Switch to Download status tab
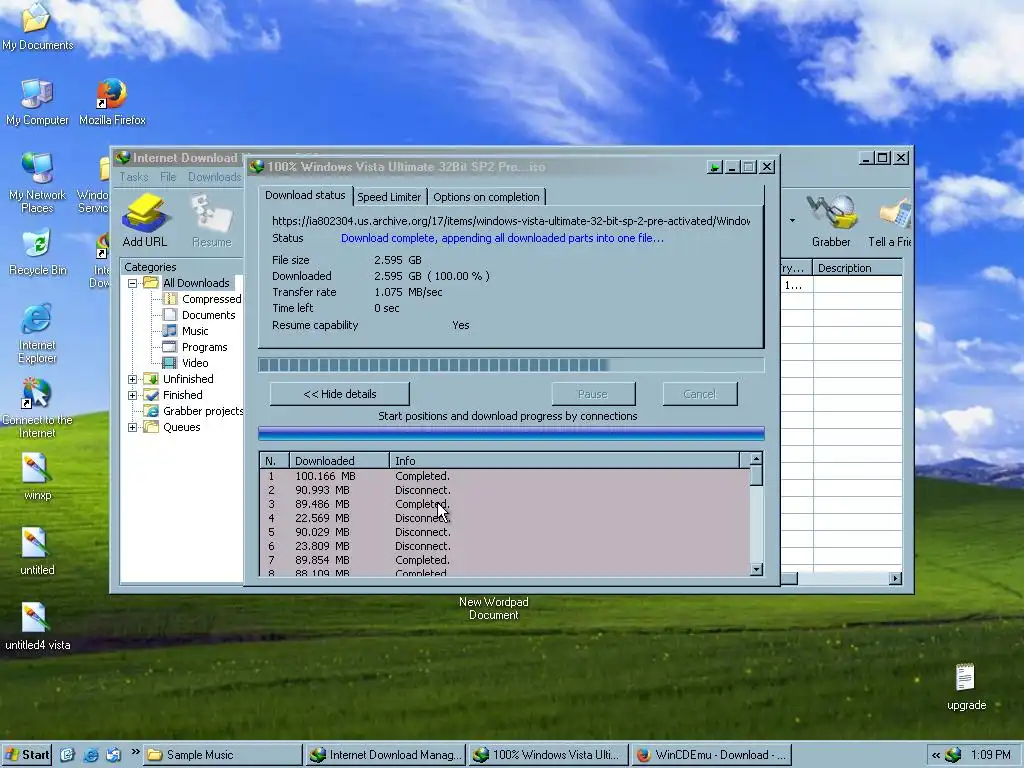Viewport: 1024px width, 768px height. [305, 195]
